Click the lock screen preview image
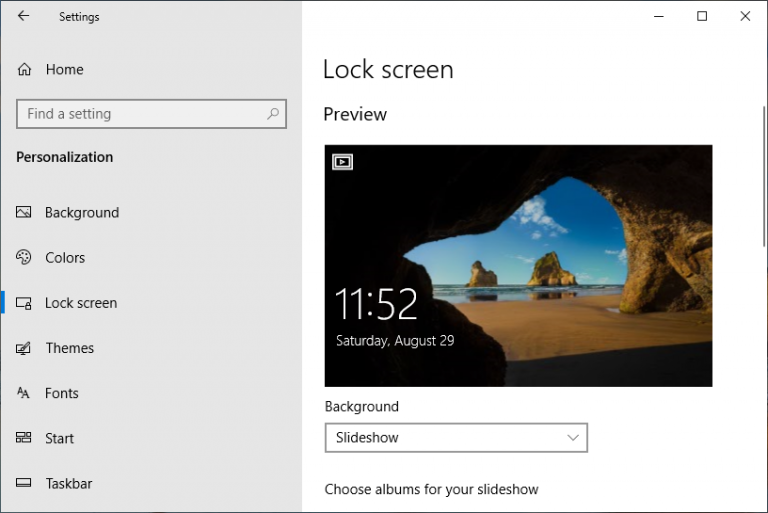Image resolution: width=768 pixels, height=513 pixels. [518, 266]
